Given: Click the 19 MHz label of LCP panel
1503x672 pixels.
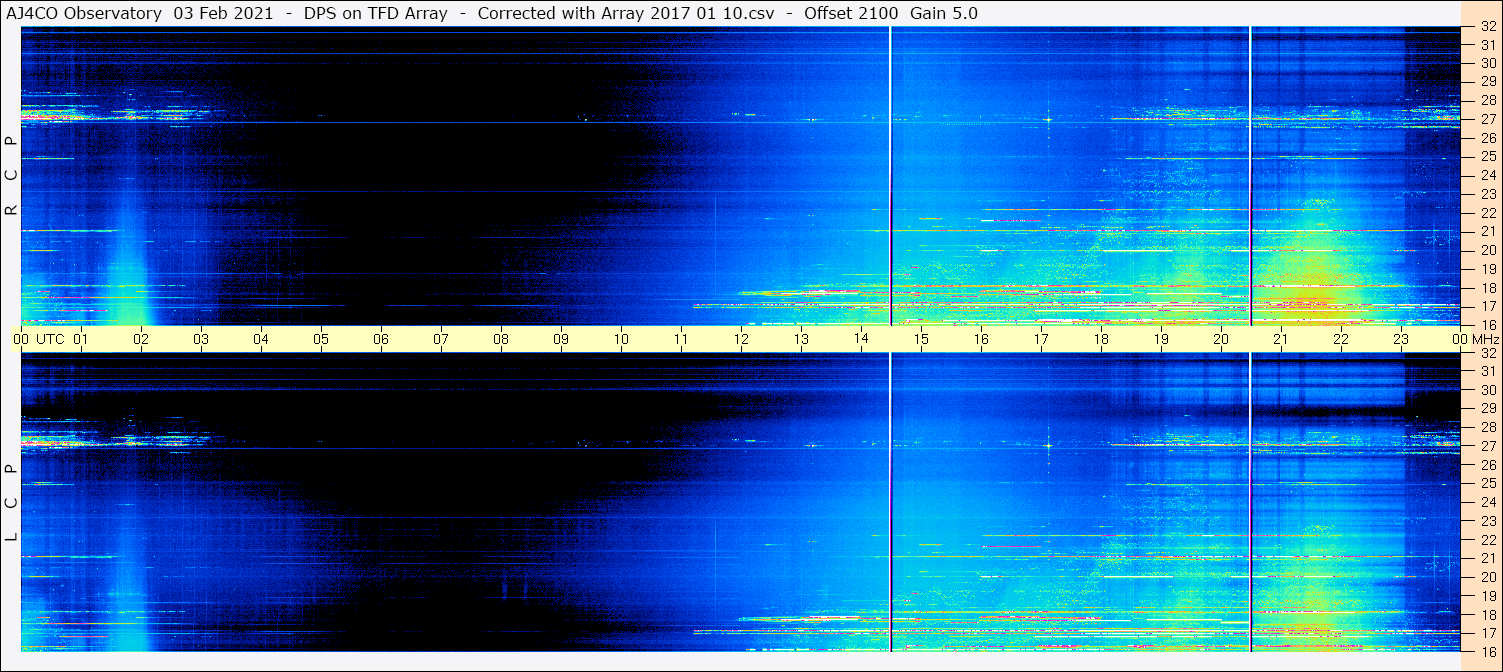Looking at the screenshot, I should pyautogui.click(x=1487, y=596).
